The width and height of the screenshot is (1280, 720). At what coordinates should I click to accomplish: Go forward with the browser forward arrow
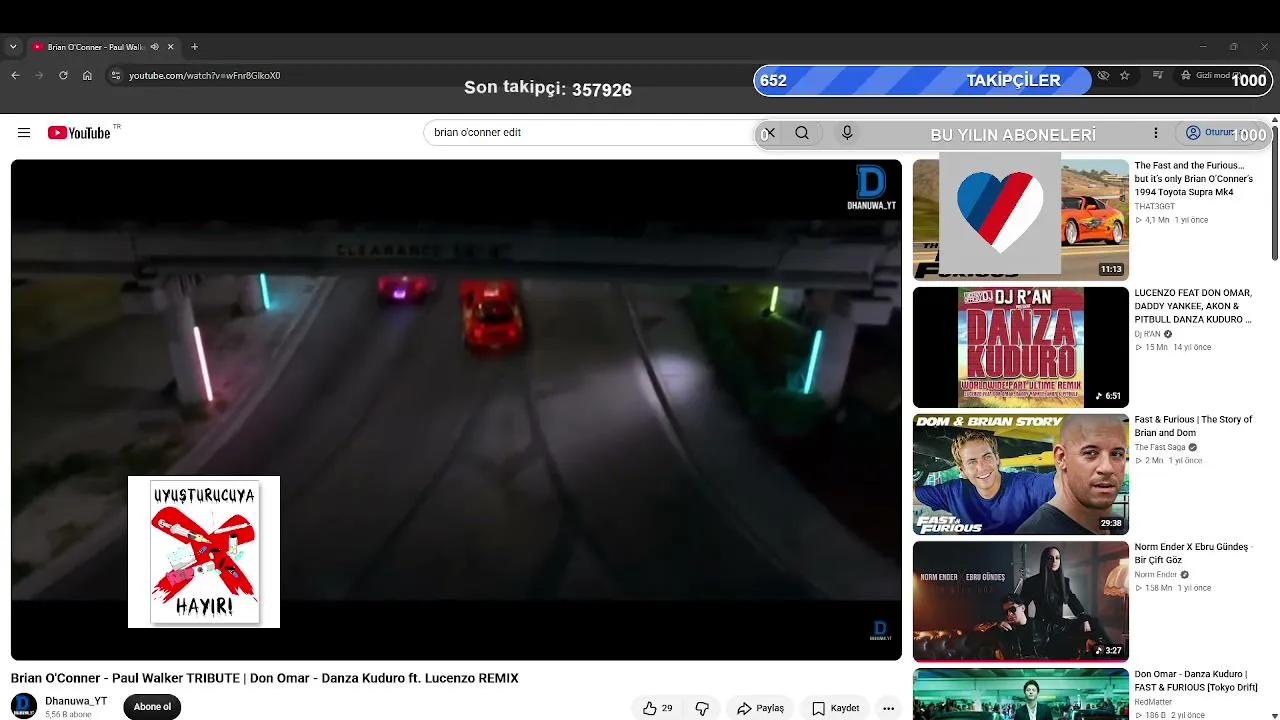[39, 75]
